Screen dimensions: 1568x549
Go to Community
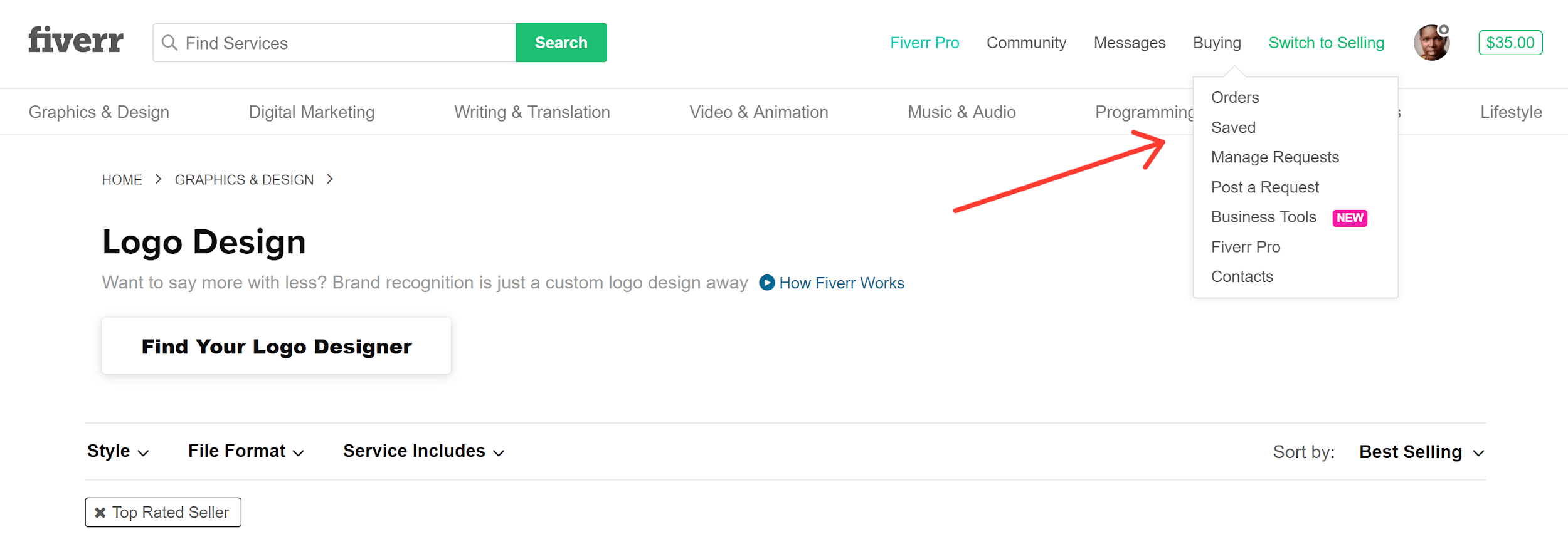[1026, 43]
